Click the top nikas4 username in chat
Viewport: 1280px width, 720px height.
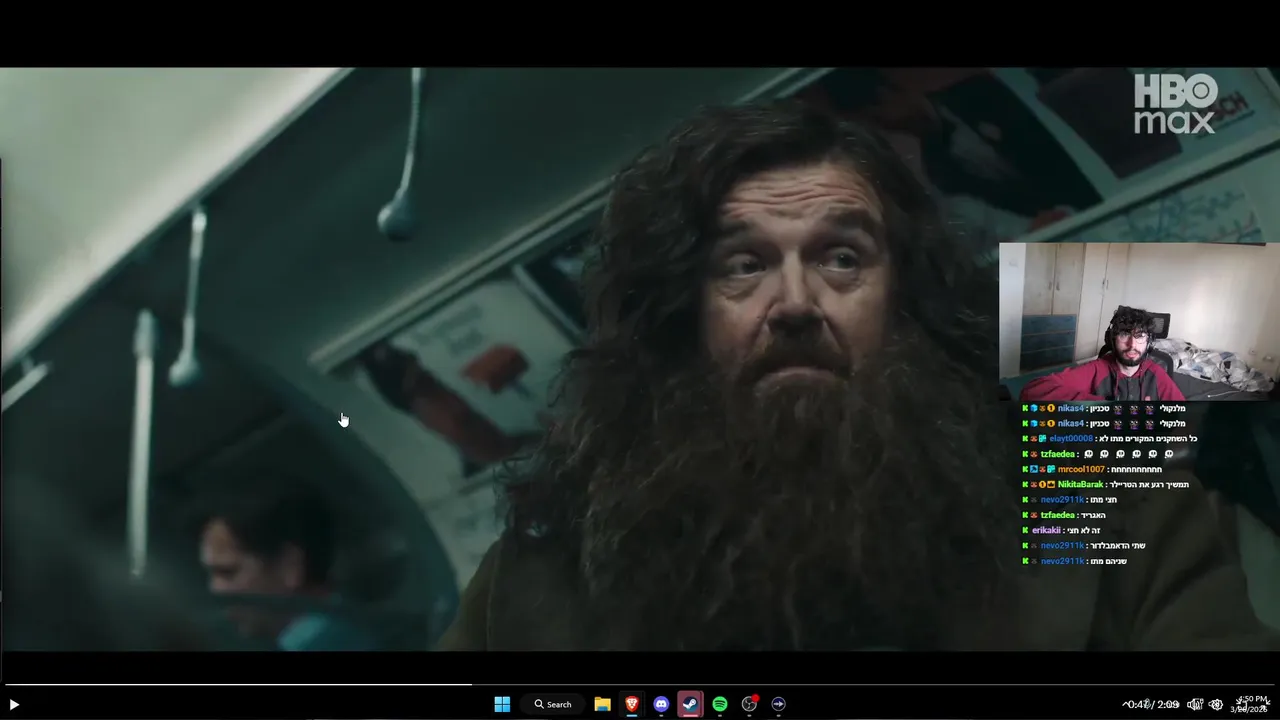click(x=1070, y=408)
